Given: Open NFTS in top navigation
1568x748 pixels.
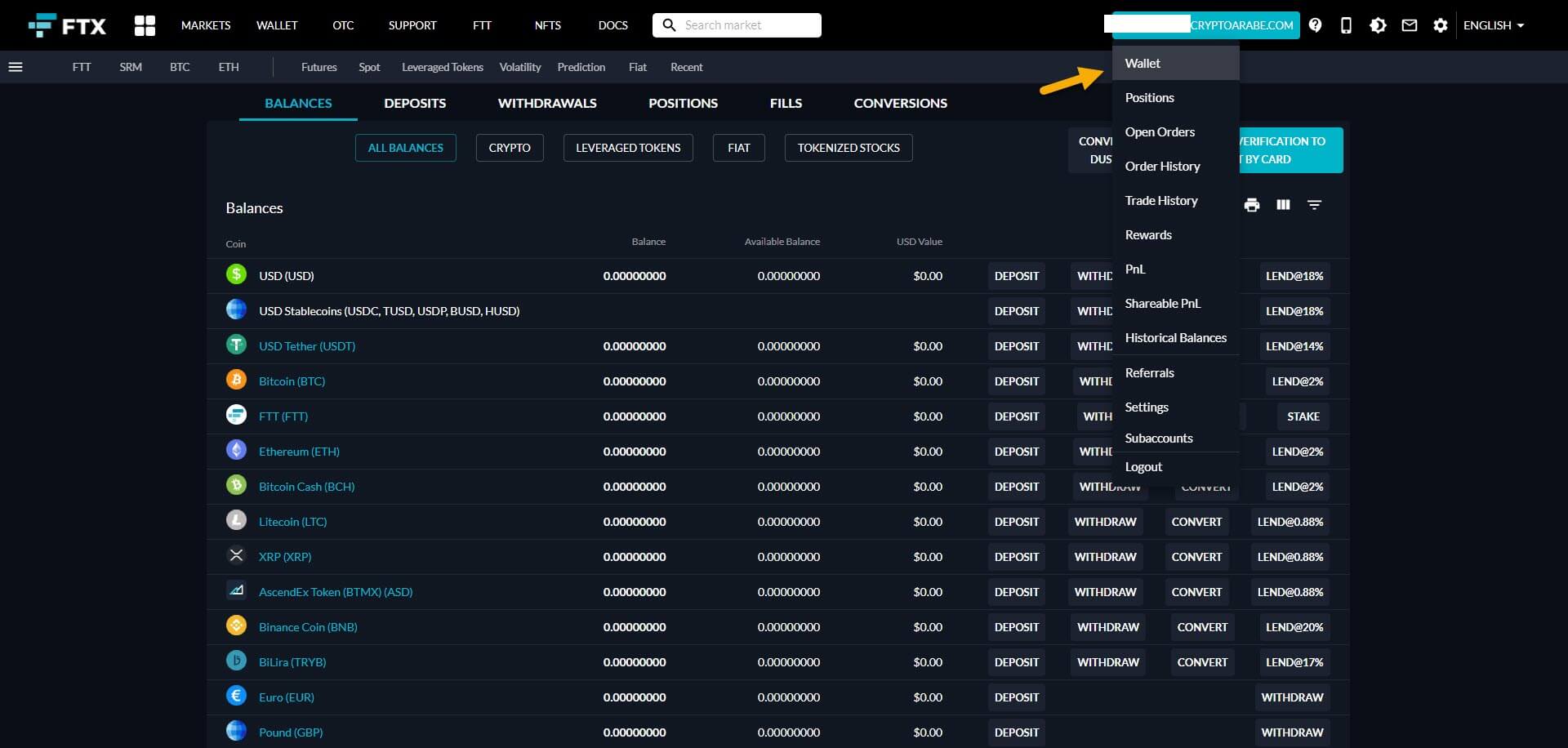Looking at the screenshot, I should [547, 25].
